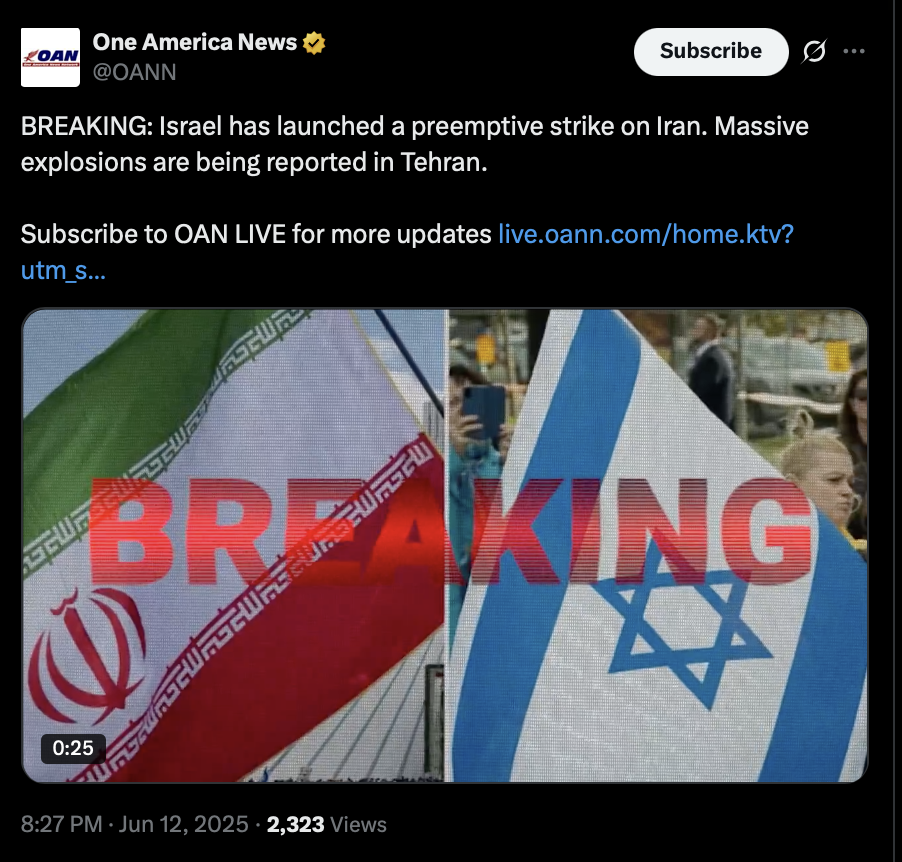The width and height of the screenshot is (902, 862).
Task: Open the three-dot more options menu
Action: point(854,51)
